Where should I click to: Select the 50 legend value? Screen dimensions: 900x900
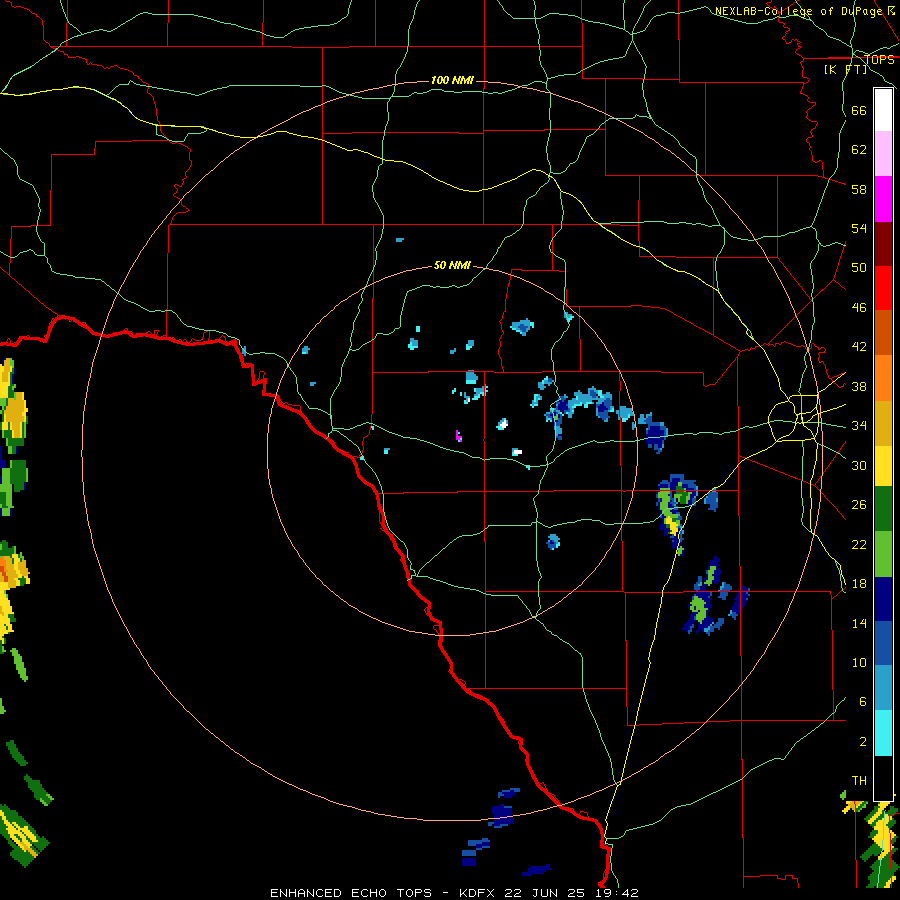(x=859, y=267)
